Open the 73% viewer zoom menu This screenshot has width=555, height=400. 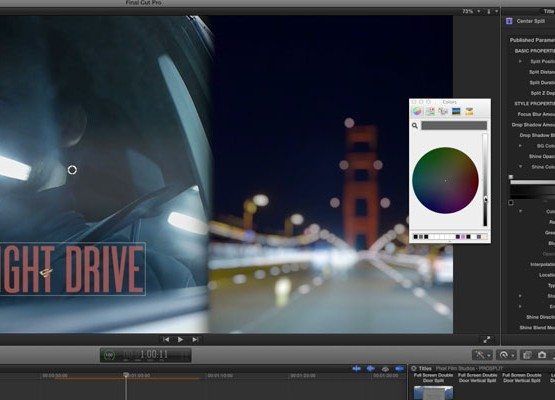point(471,11)
